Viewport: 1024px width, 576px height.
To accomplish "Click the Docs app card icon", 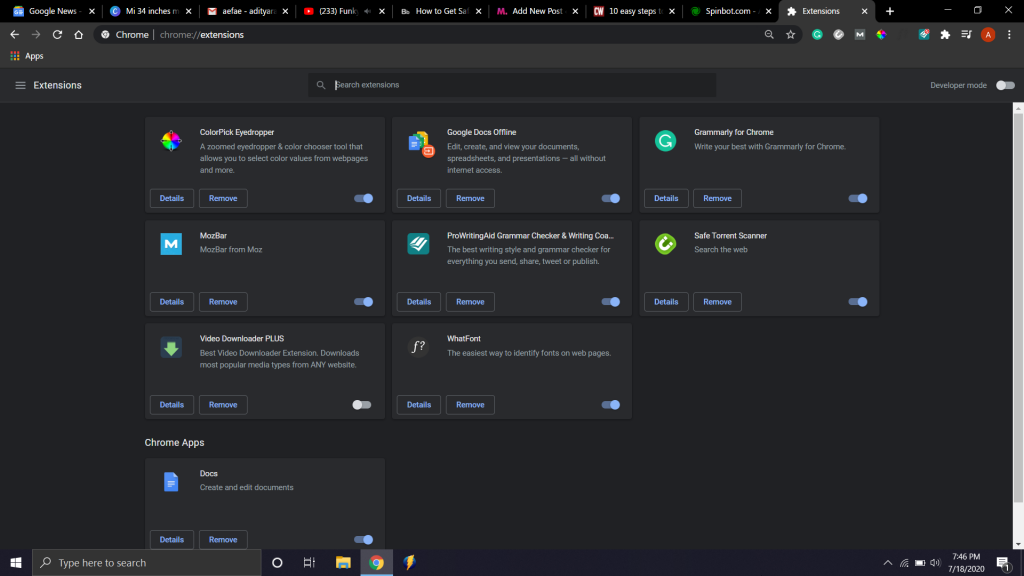I will (171, 482).
